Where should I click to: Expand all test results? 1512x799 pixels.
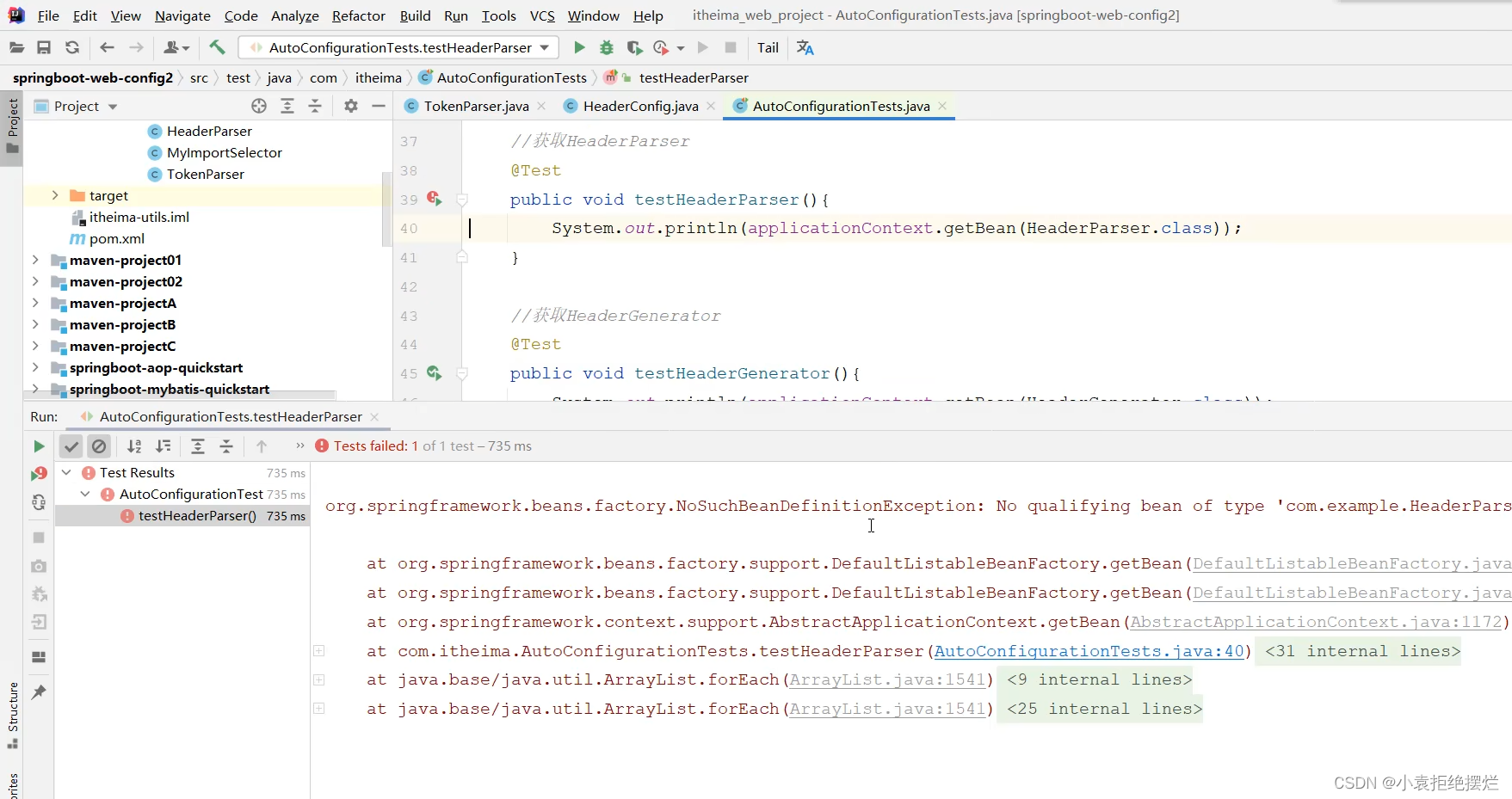tap(198, 446)
